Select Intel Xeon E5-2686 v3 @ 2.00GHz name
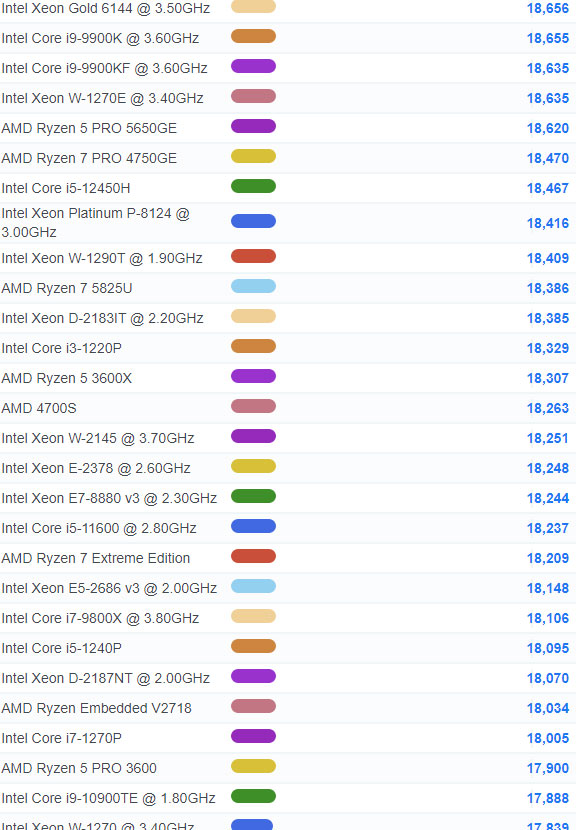Image resolution: width=576 pixels, height=830 pixels. [x=109, y=588]
